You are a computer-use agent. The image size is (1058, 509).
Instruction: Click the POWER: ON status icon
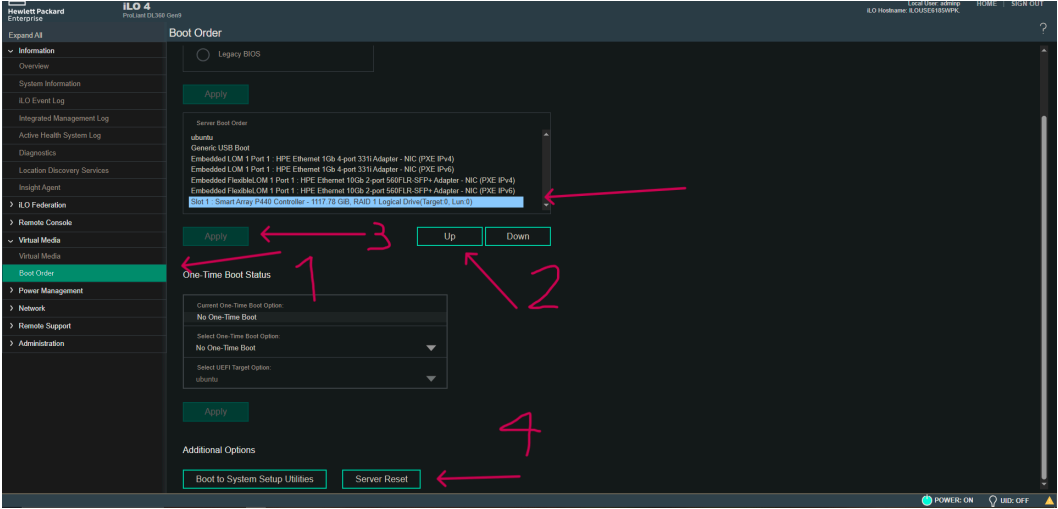click(x=926, y=500)
